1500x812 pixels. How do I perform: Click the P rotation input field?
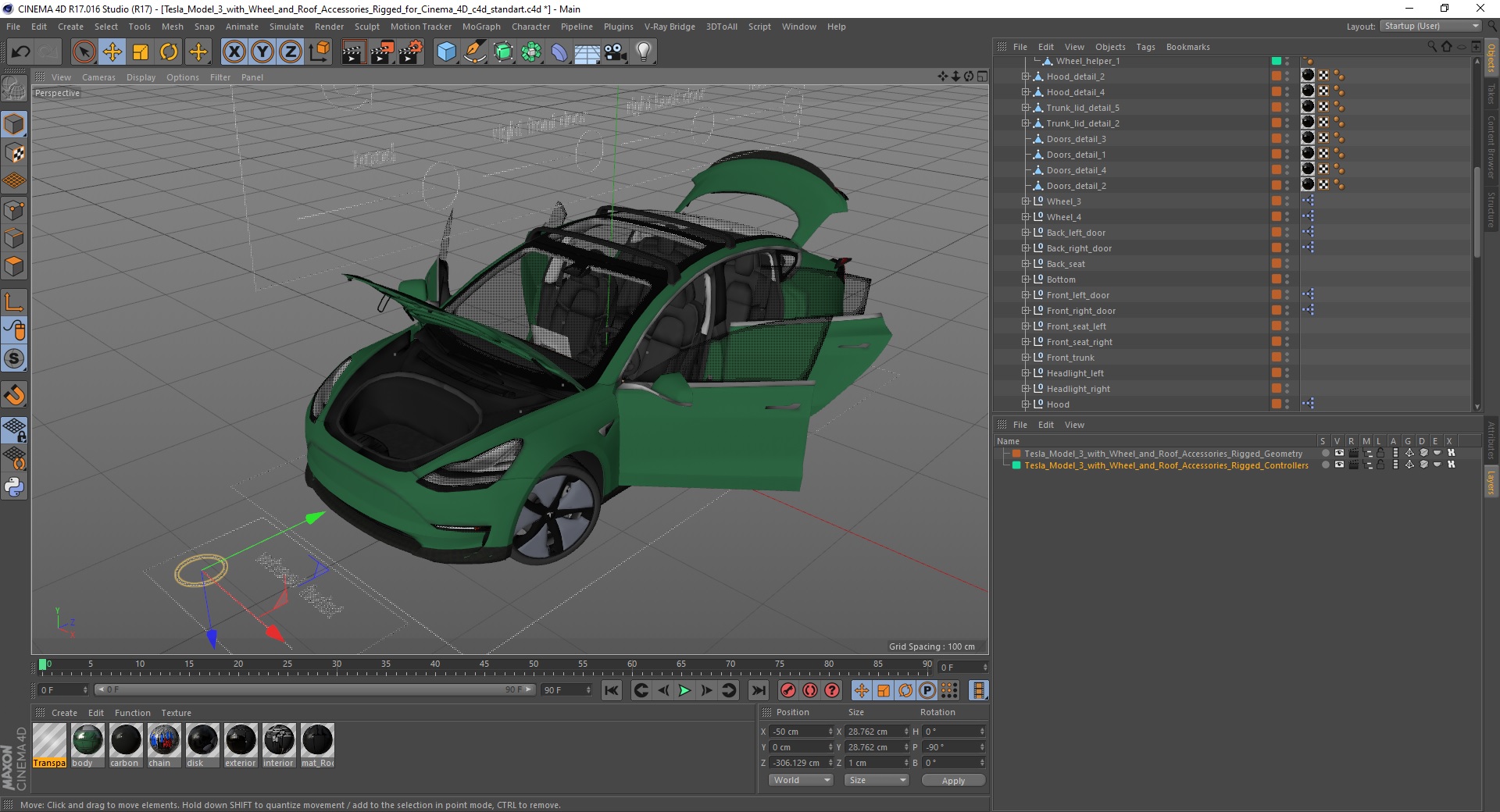click(x=955, y=747)
